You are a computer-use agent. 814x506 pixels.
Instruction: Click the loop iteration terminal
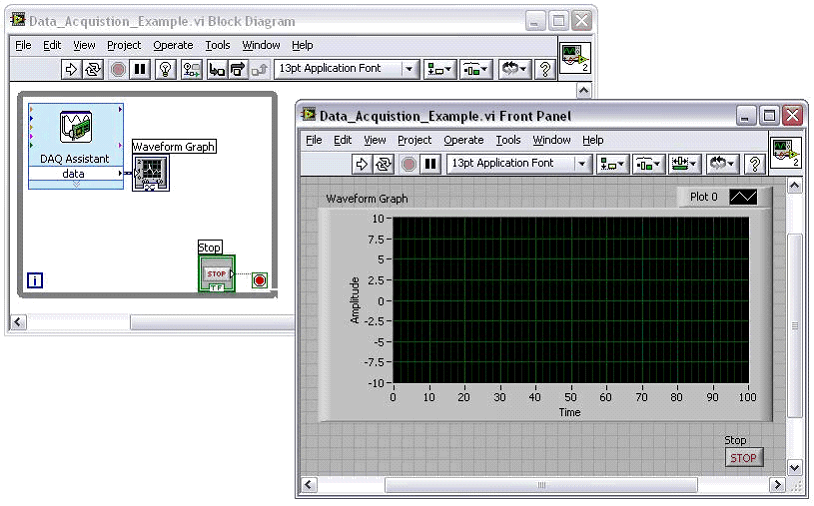pyautogui.click(x=36, y=281)
